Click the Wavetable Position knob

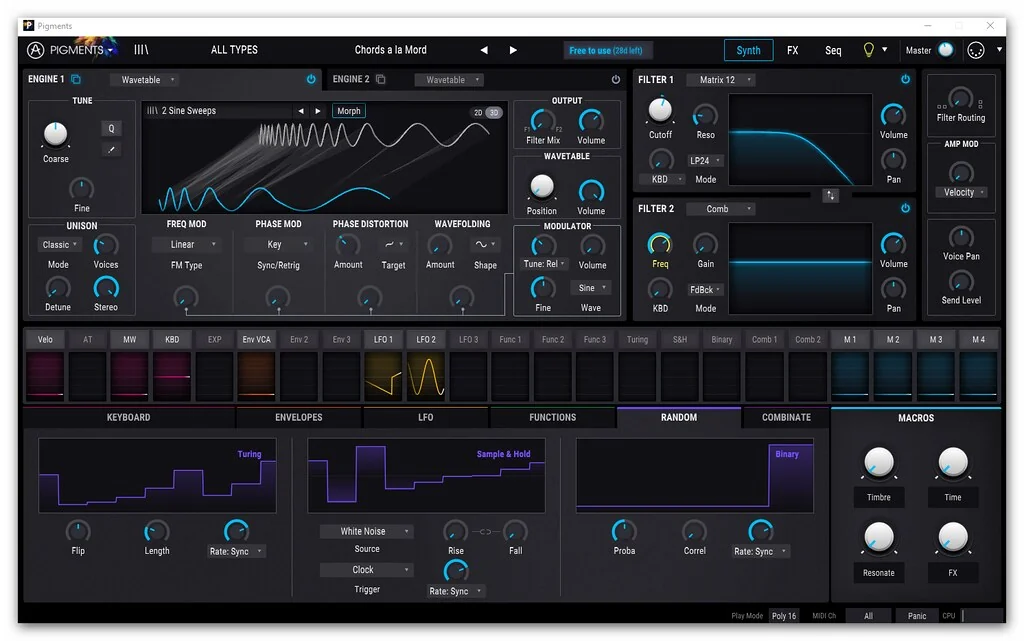point(541,187)
